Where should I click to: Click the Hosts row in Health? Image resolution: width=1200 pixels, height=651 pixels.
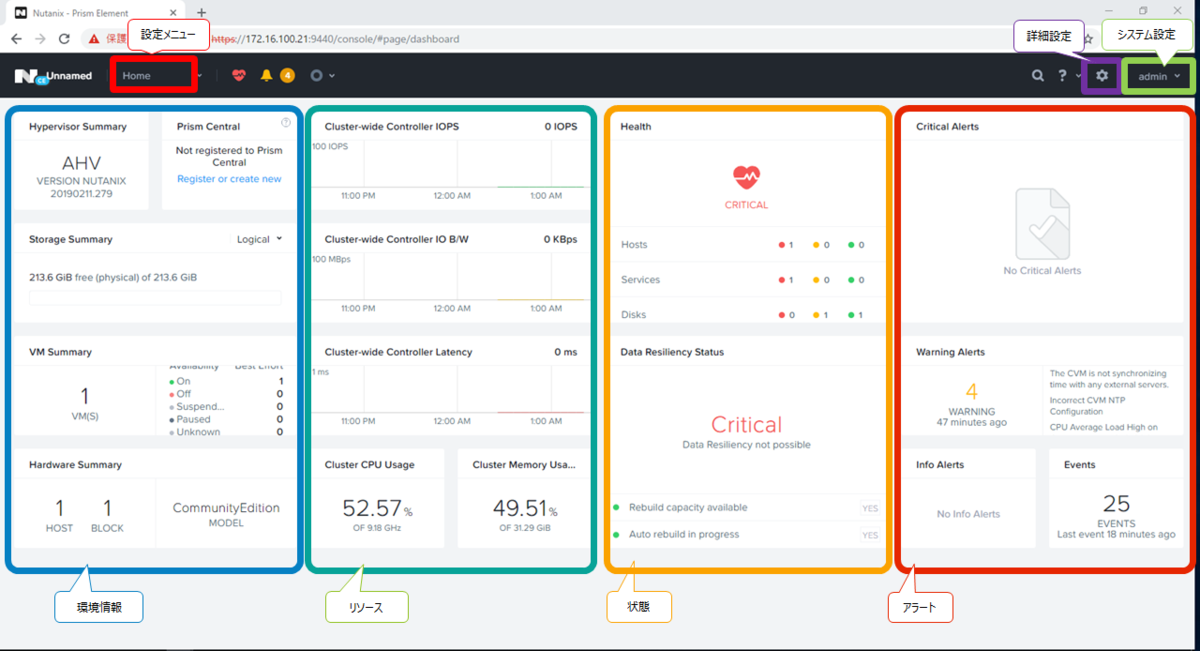click(748, 245)
